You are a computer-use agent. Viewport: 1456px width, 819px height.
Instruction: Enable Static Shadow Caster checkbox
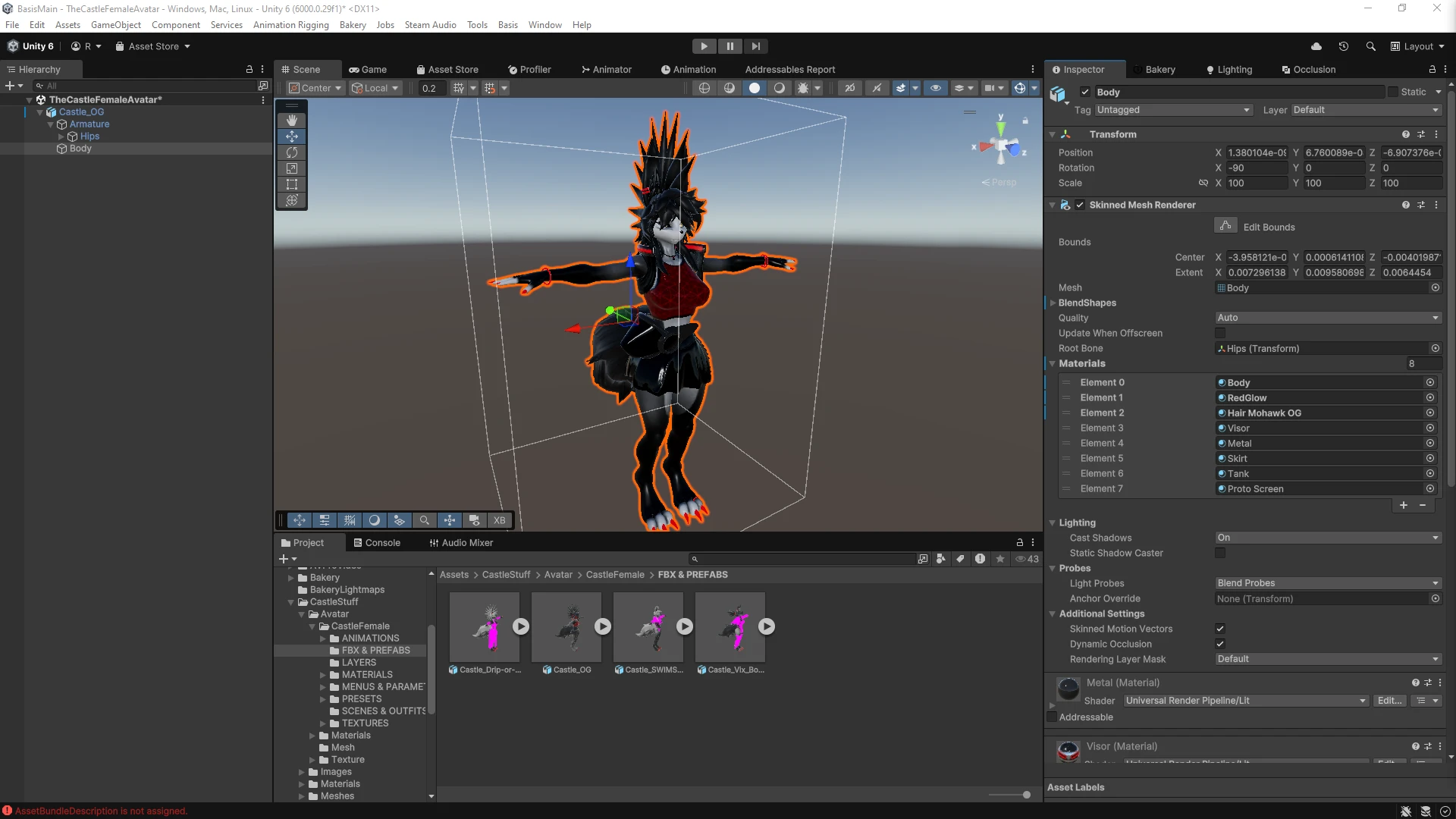pyautogui.click(x=1220, y=553)
